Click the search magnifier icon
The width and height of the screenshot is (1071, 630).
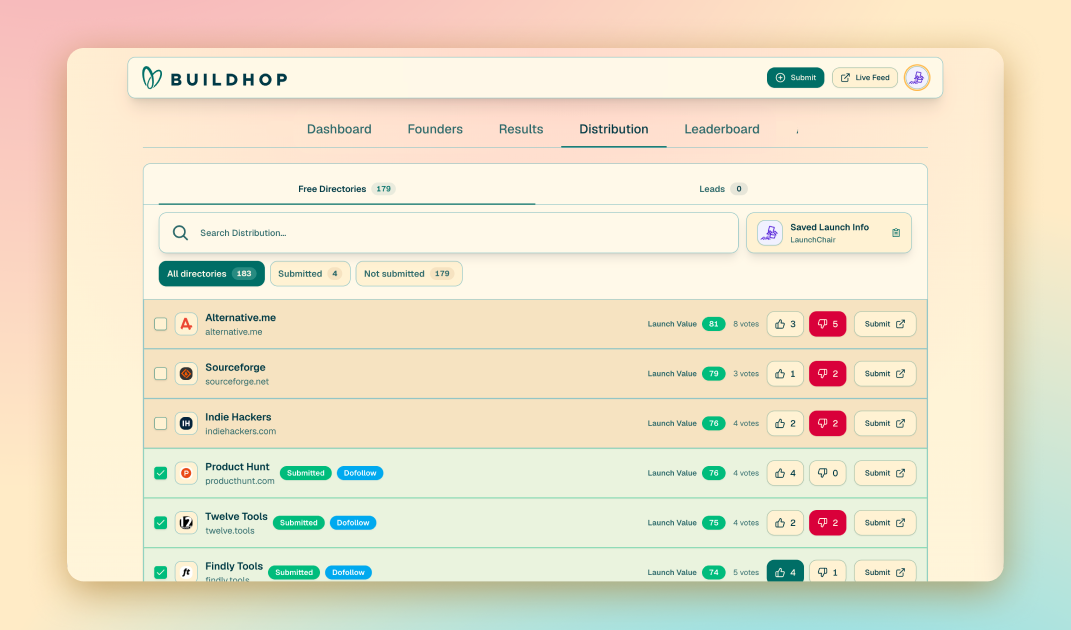180,233
